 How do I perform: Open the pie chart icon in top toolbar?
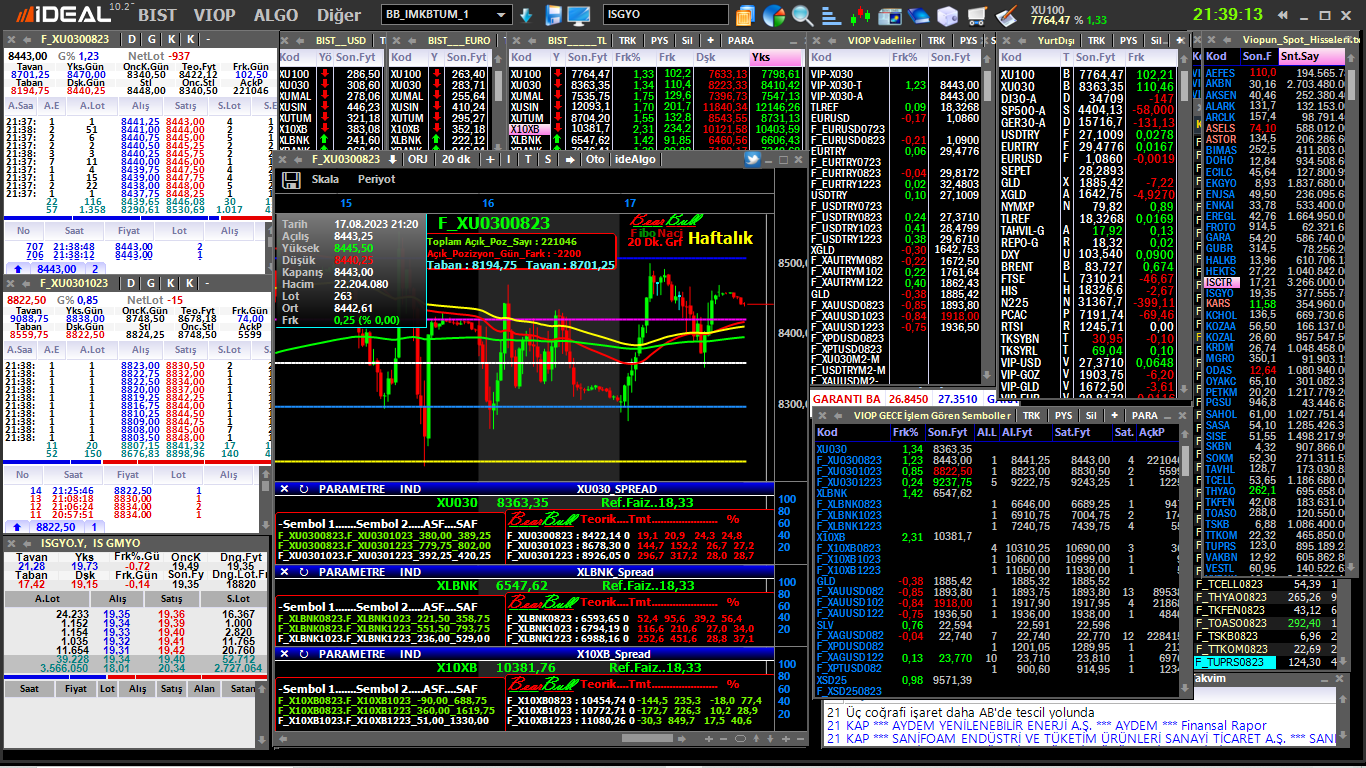[774, 16]
